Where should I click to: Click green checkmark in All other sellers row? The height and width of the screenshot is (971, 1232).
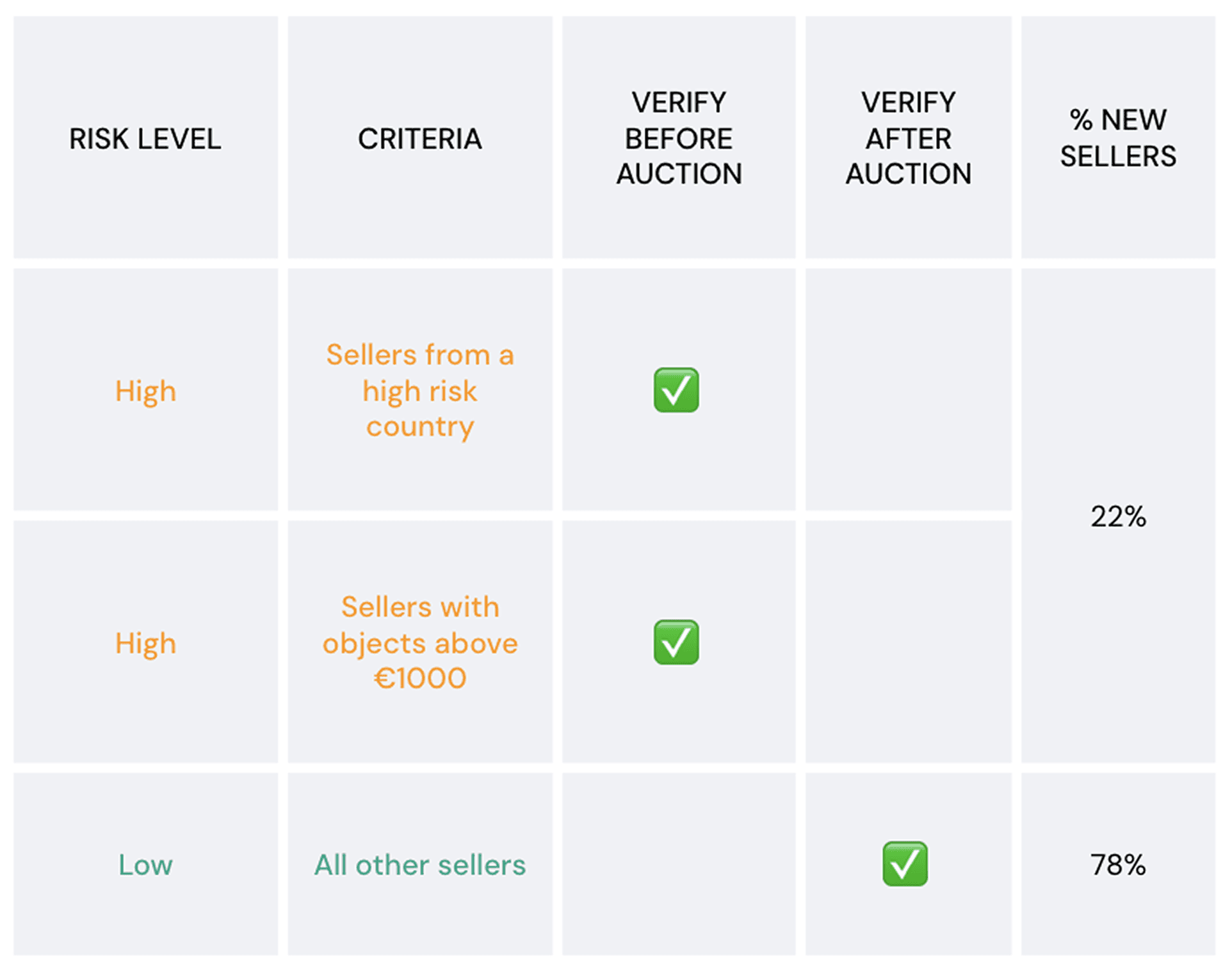(905, 864)
